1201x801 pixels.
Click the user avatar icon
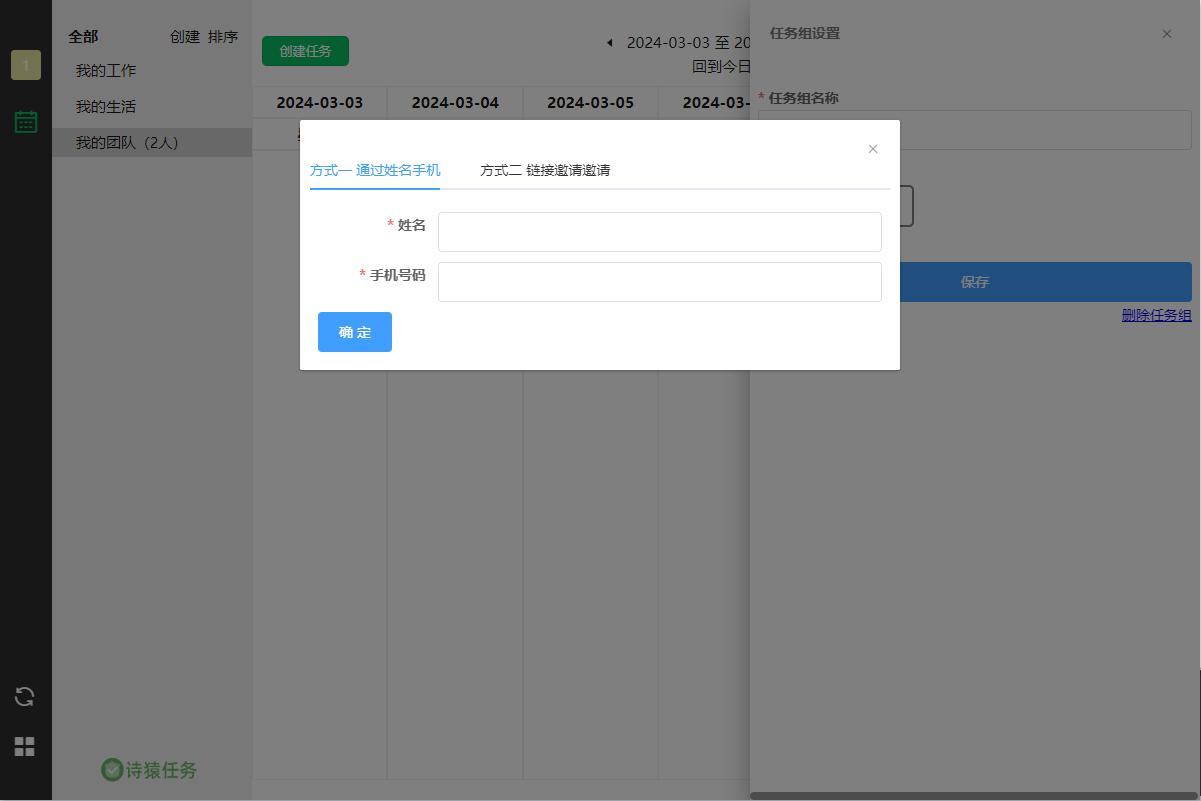(x=26, y=65)
